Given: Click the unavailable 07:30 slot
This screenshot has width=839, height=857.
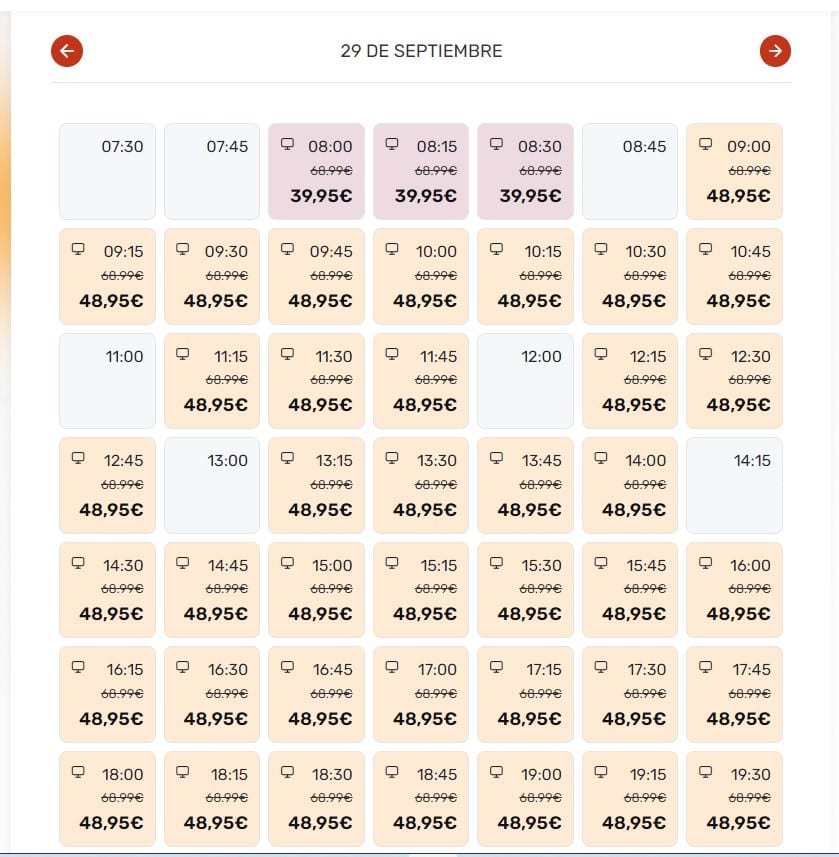Looking at the screenshot, I should pos(107,171).
